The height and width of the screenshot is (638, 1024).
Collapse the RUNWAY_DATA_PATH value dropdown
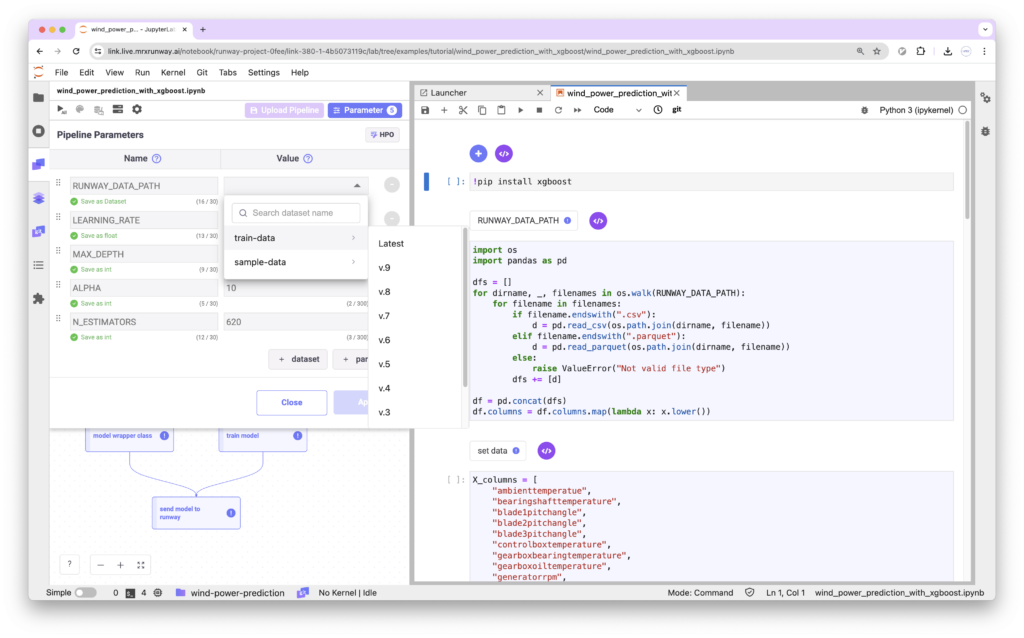pyautogui.click(x=357, y=185)
